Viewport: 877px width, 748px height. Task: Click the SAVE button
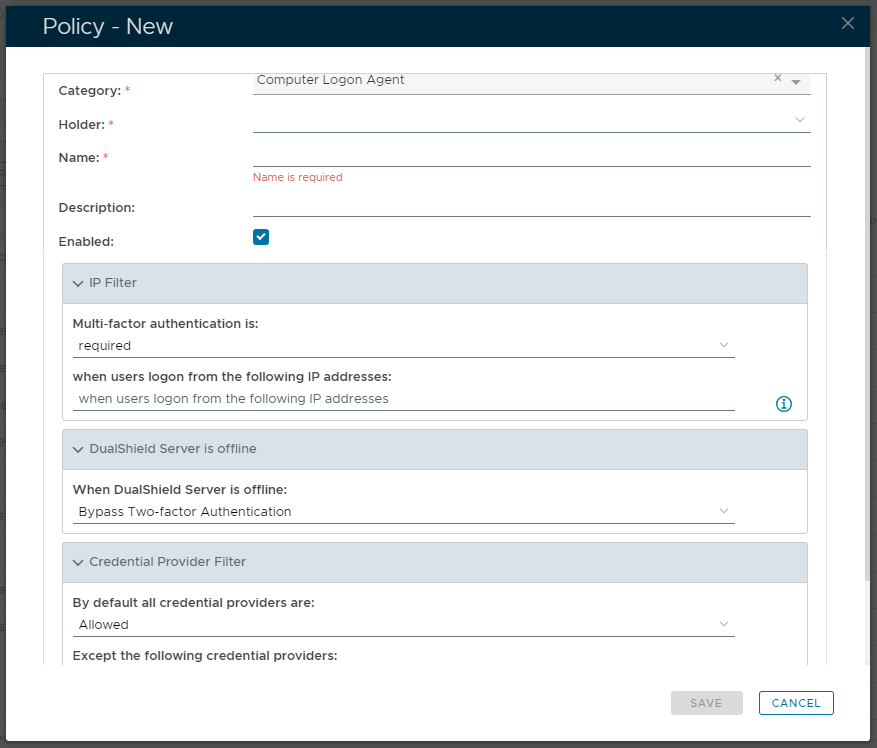[x=706, y=703]
